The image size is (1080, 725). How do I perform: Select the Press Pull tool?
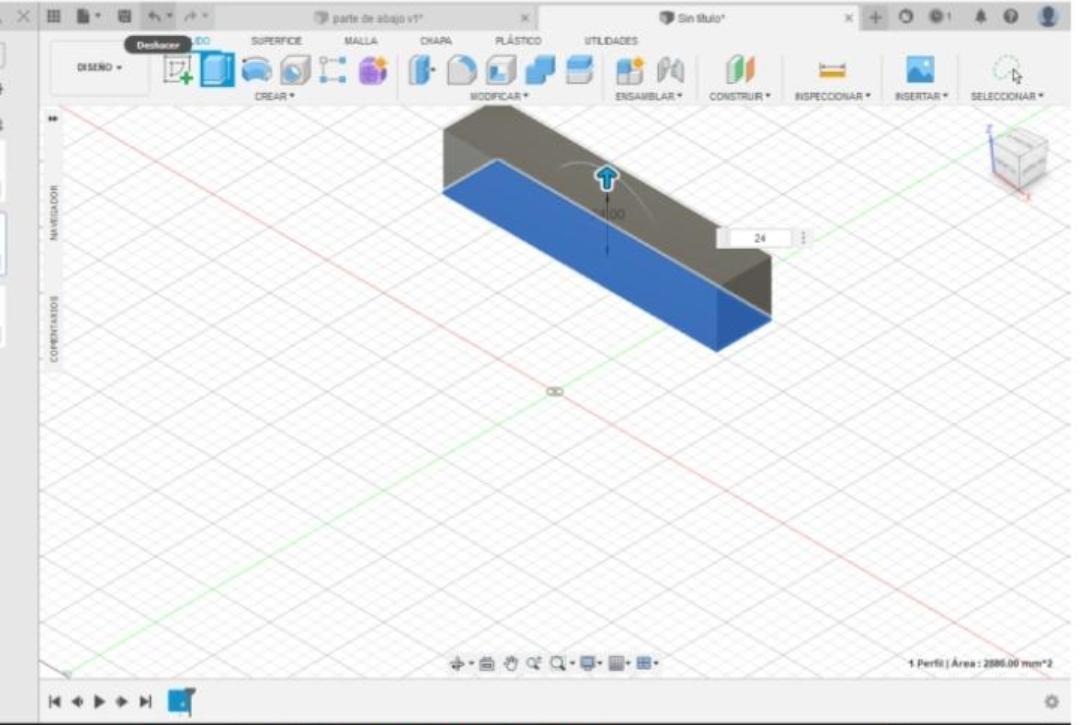point(422,70)
